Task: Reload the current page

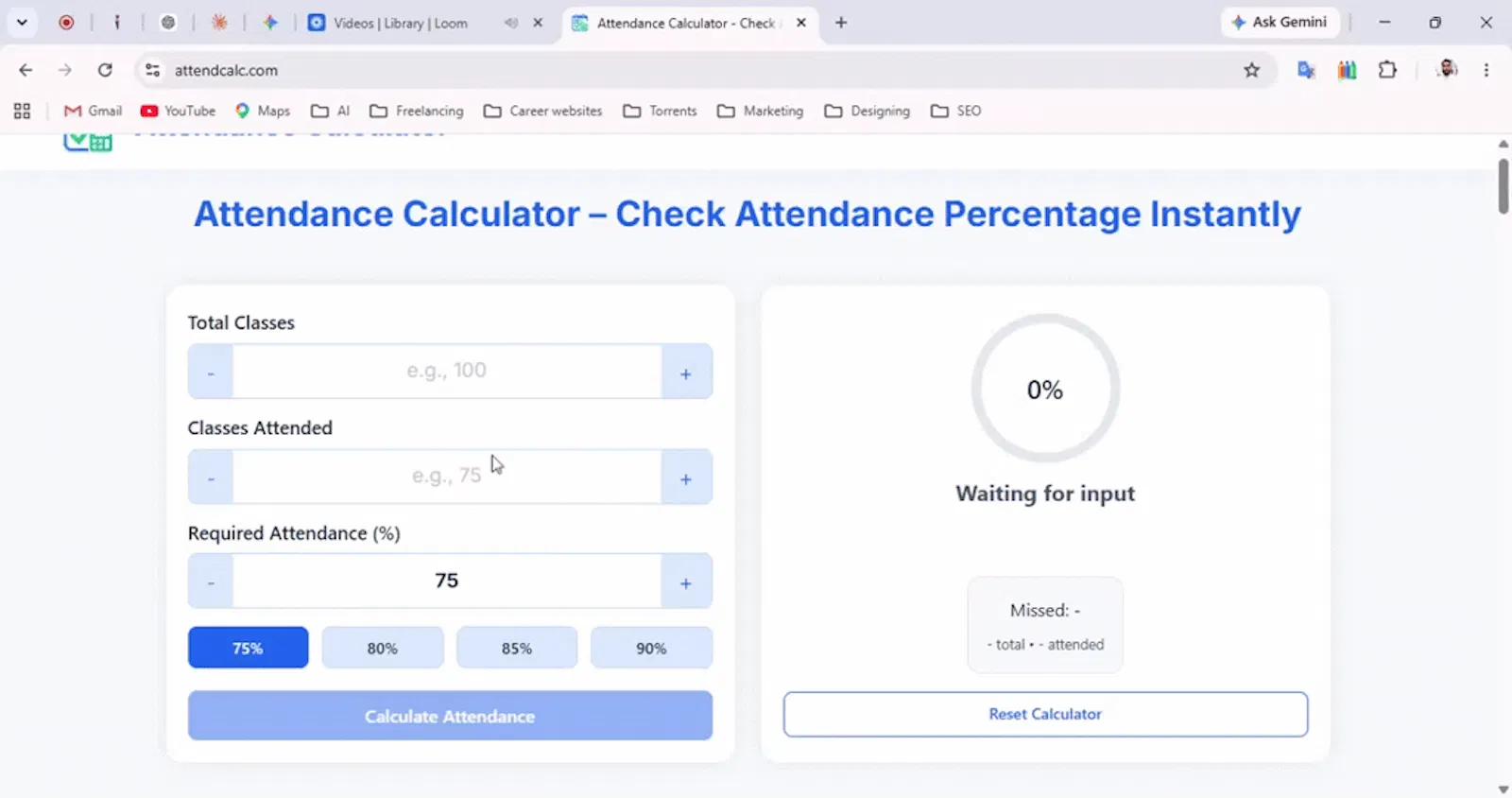Action: click(105, 70)
